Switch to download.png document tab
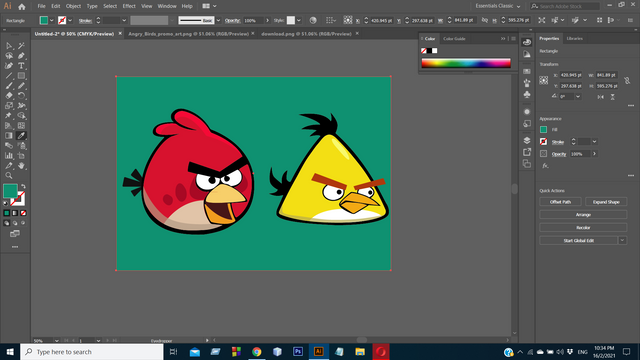The width and height of the screenshot is (640, 360). [x=306, y=34]
